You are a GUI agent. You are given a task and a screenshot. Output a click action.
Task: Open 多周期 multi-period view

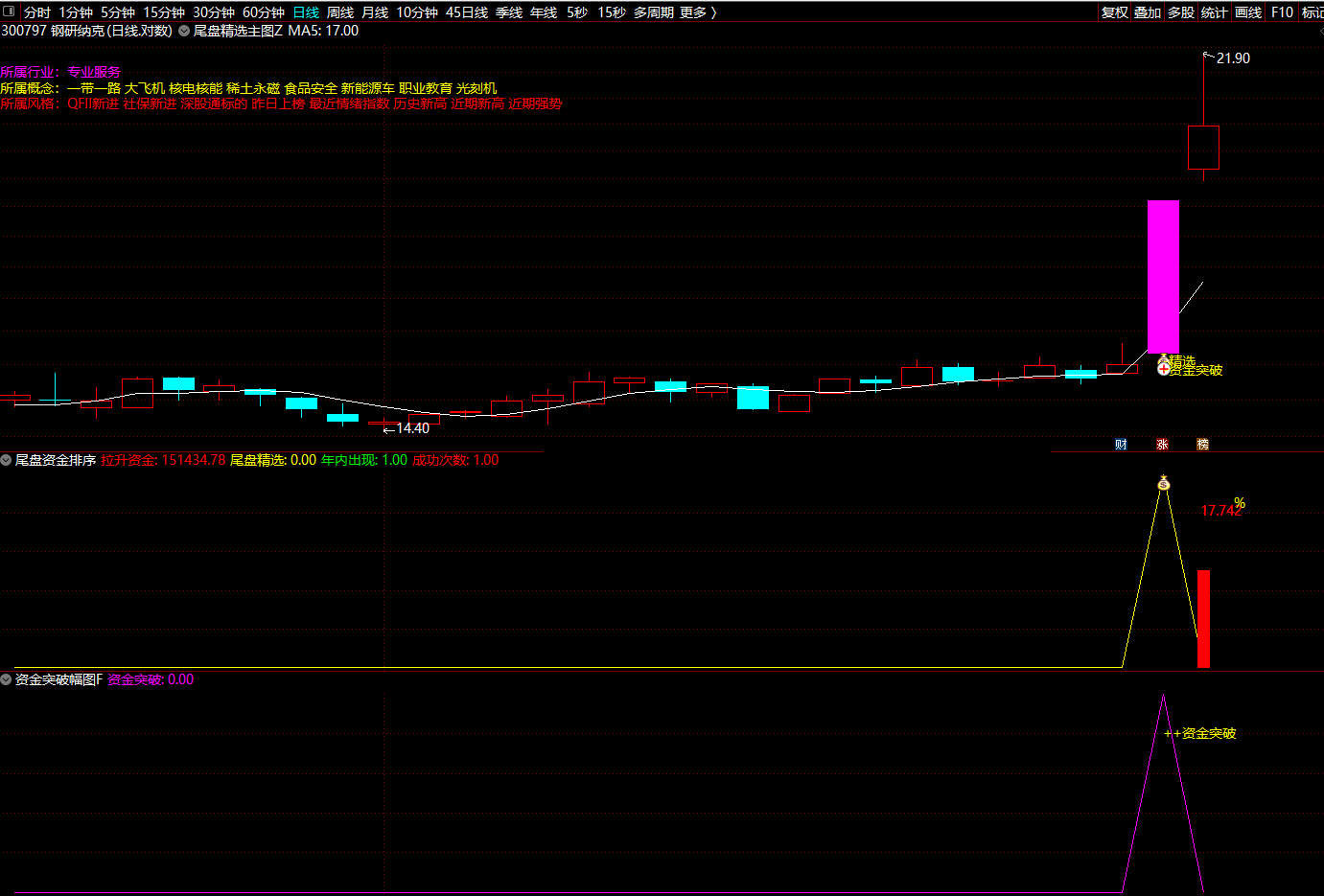[x=654, y=12]
